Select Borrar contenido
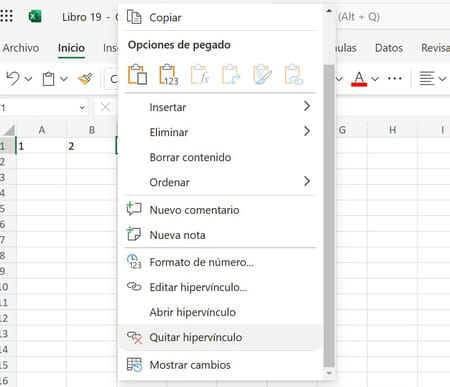This screenshot has width=450, height=387. point(220,157)
